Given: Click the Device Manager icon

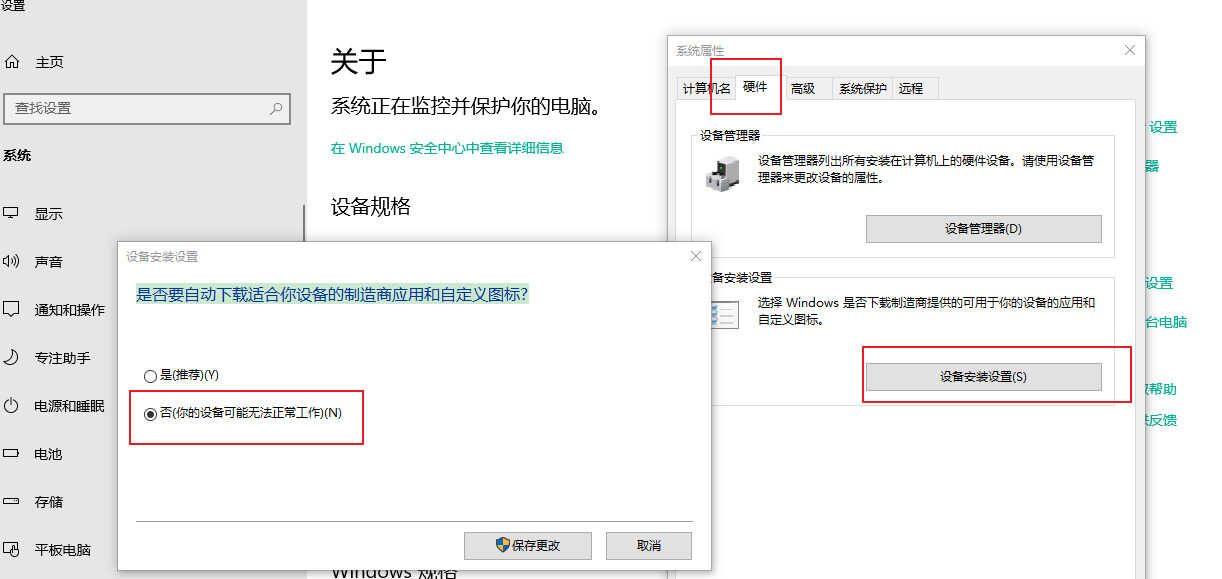Looking at the screenshot, I should [x=721, y=172].
